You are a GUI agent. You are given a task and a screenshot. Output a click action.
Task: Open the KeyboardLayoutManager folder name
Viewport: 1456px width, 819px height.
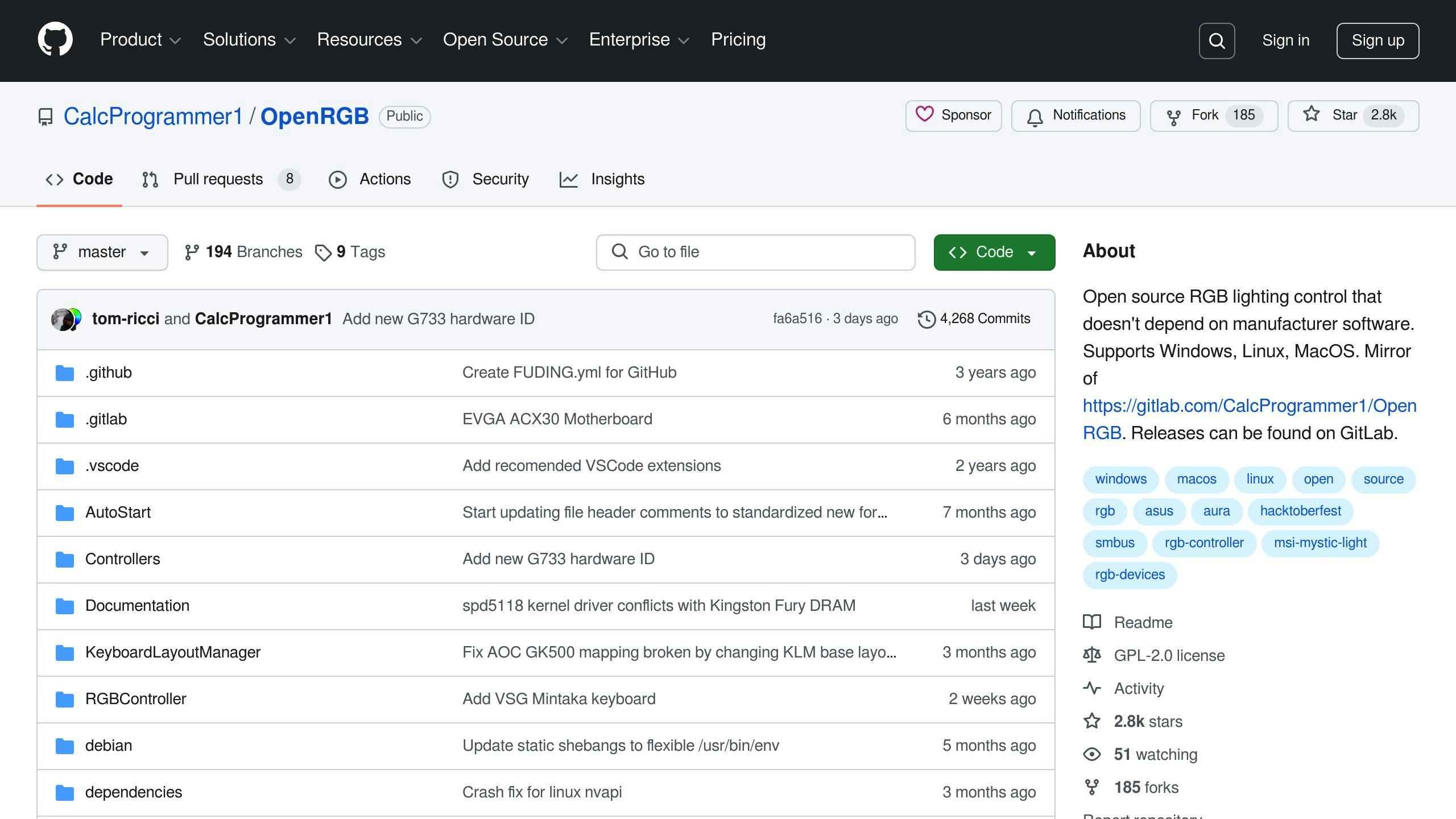(x=173, y=652)
